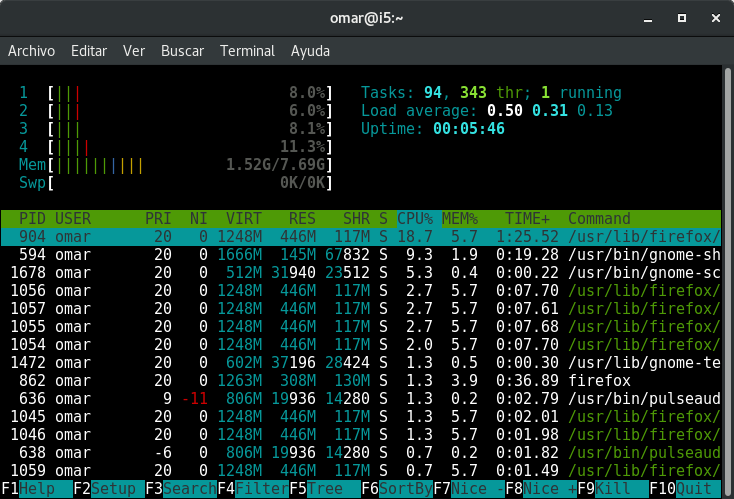Click F4 Filter in htop footer
Viewport: 734px width, 499px height.
click(x=253, y=489)
